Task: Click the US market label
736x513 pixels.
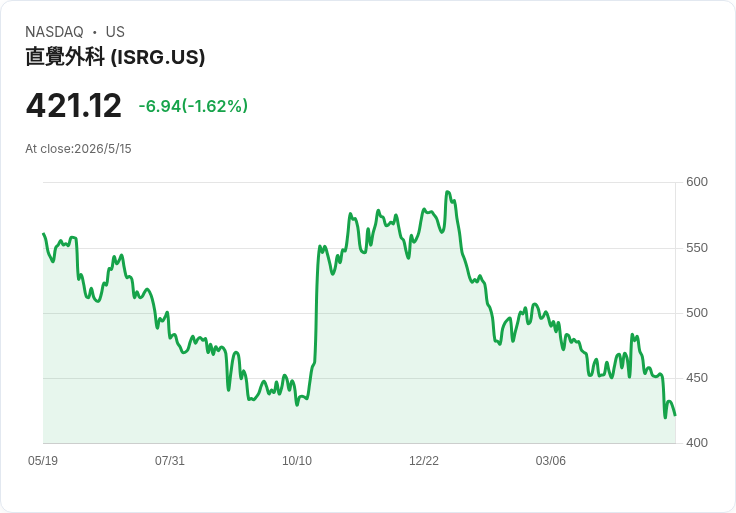Action: [115, 32]
